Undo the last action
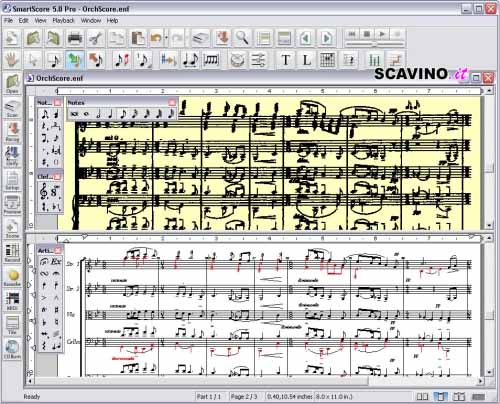The height and width of the screenshot is (404, 500). (x=155, y=38)
